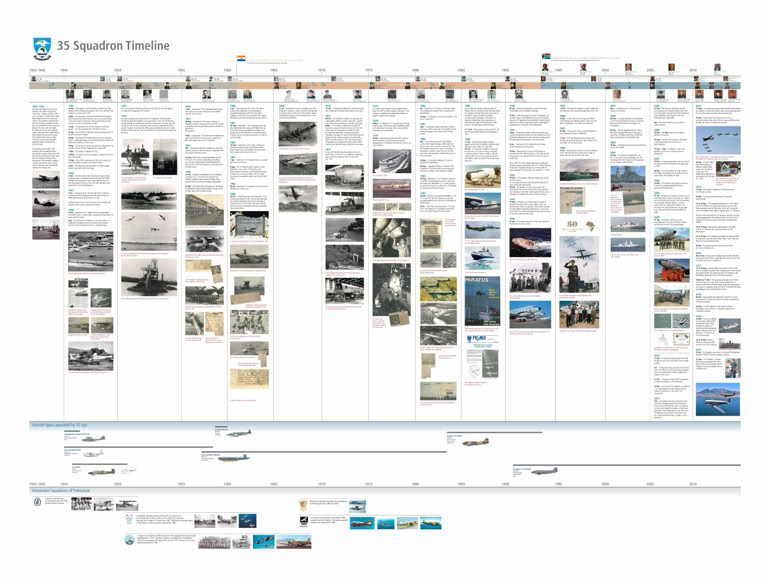Click the orange-white-blue flag above the timeline

[x=239, y=58]
